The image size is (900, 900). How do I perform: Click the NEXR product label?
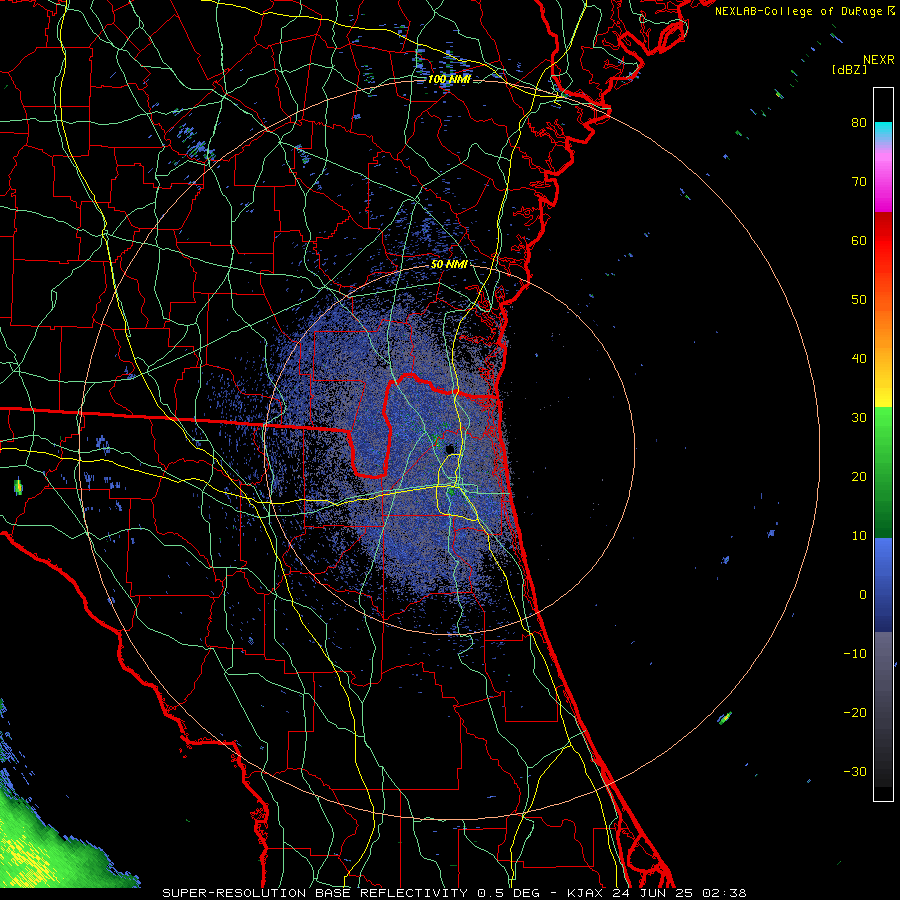pyautogui.click(x=879, y=60)
